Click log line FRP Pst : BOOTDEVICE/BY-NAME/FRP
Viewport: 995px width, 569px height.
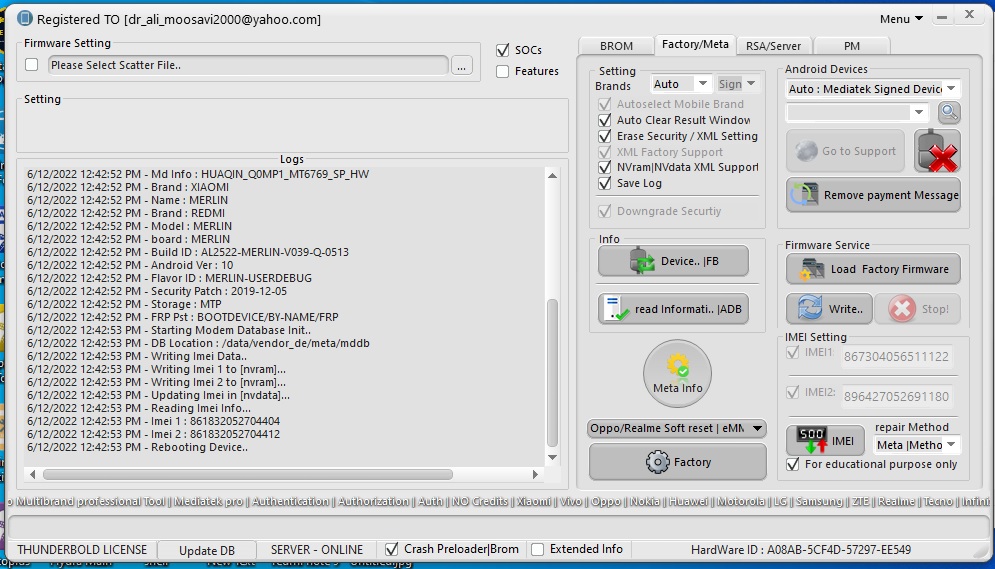[183, 317]
